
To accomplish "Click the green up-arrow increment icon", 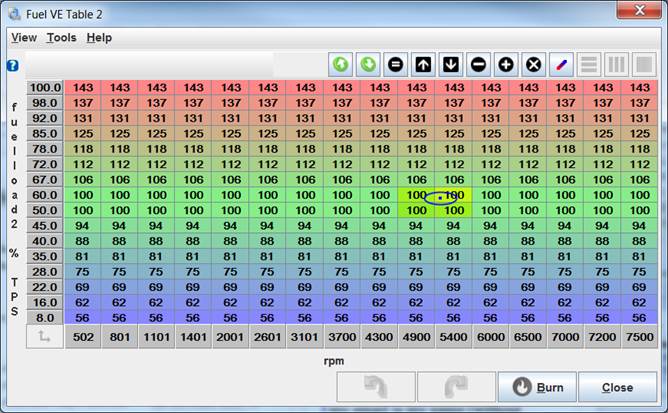I will [x=341, y=64].
